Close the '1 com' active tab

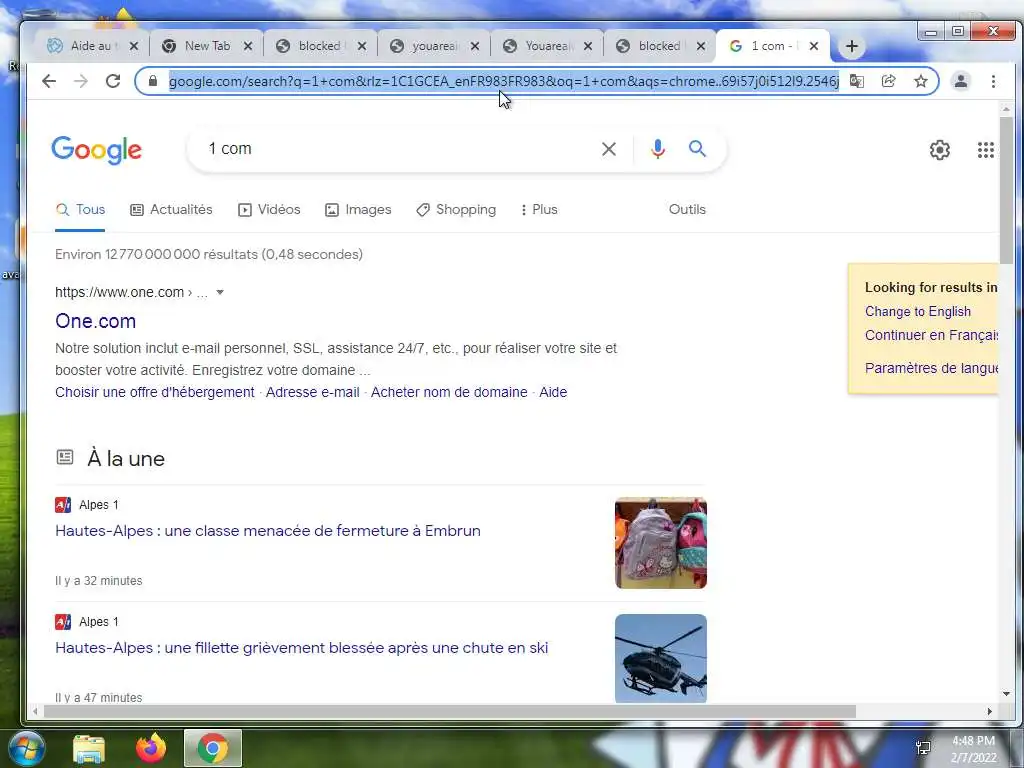814,46
